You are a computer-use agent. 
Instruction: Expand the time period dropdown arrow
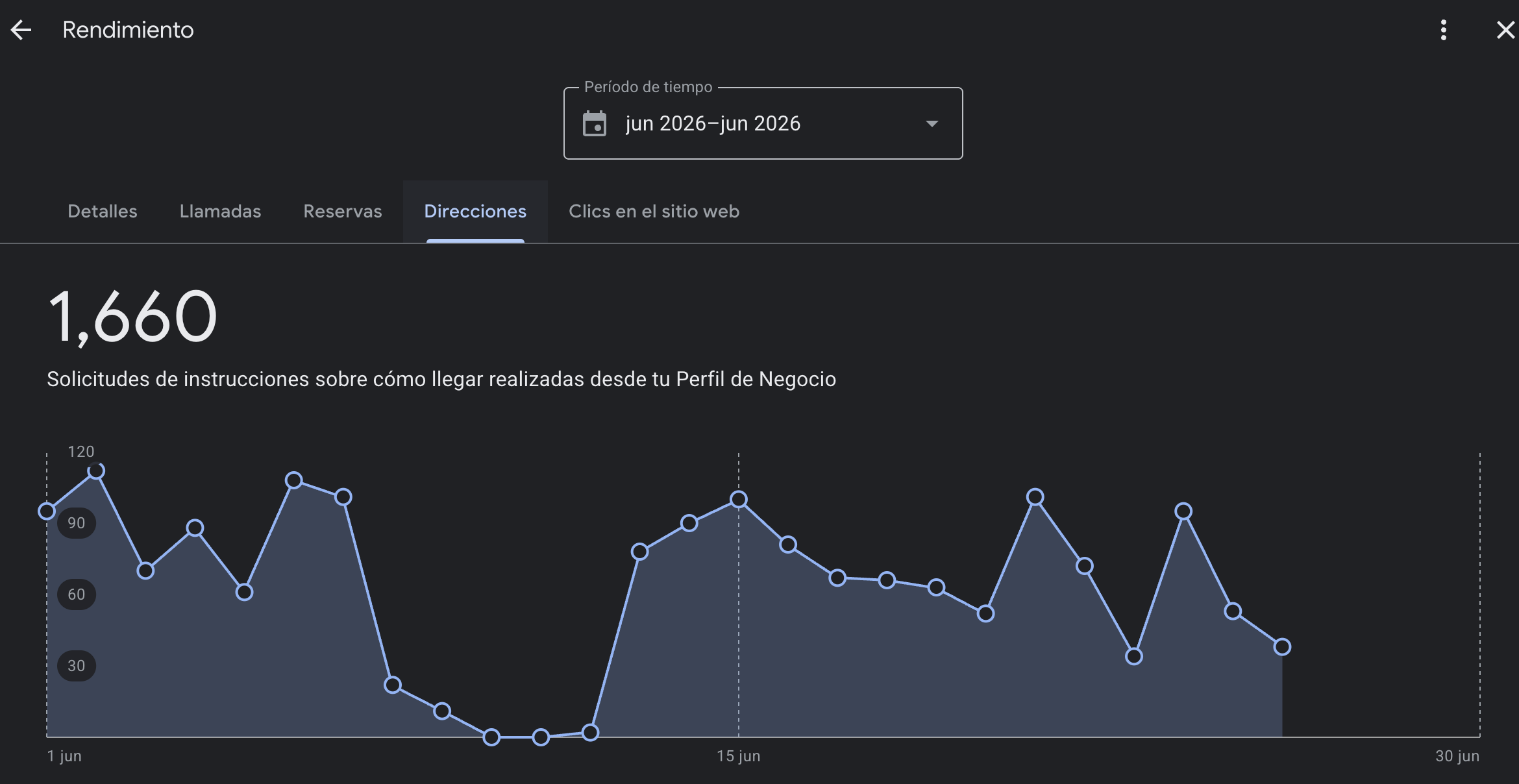(932, 123)
